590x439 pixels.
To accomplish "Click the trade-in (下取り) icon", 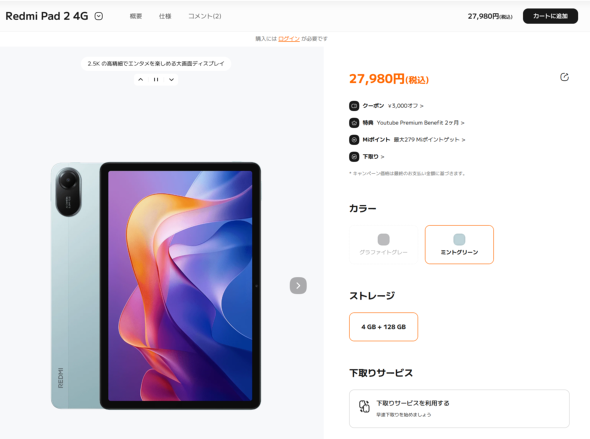I will pos(354,157).
